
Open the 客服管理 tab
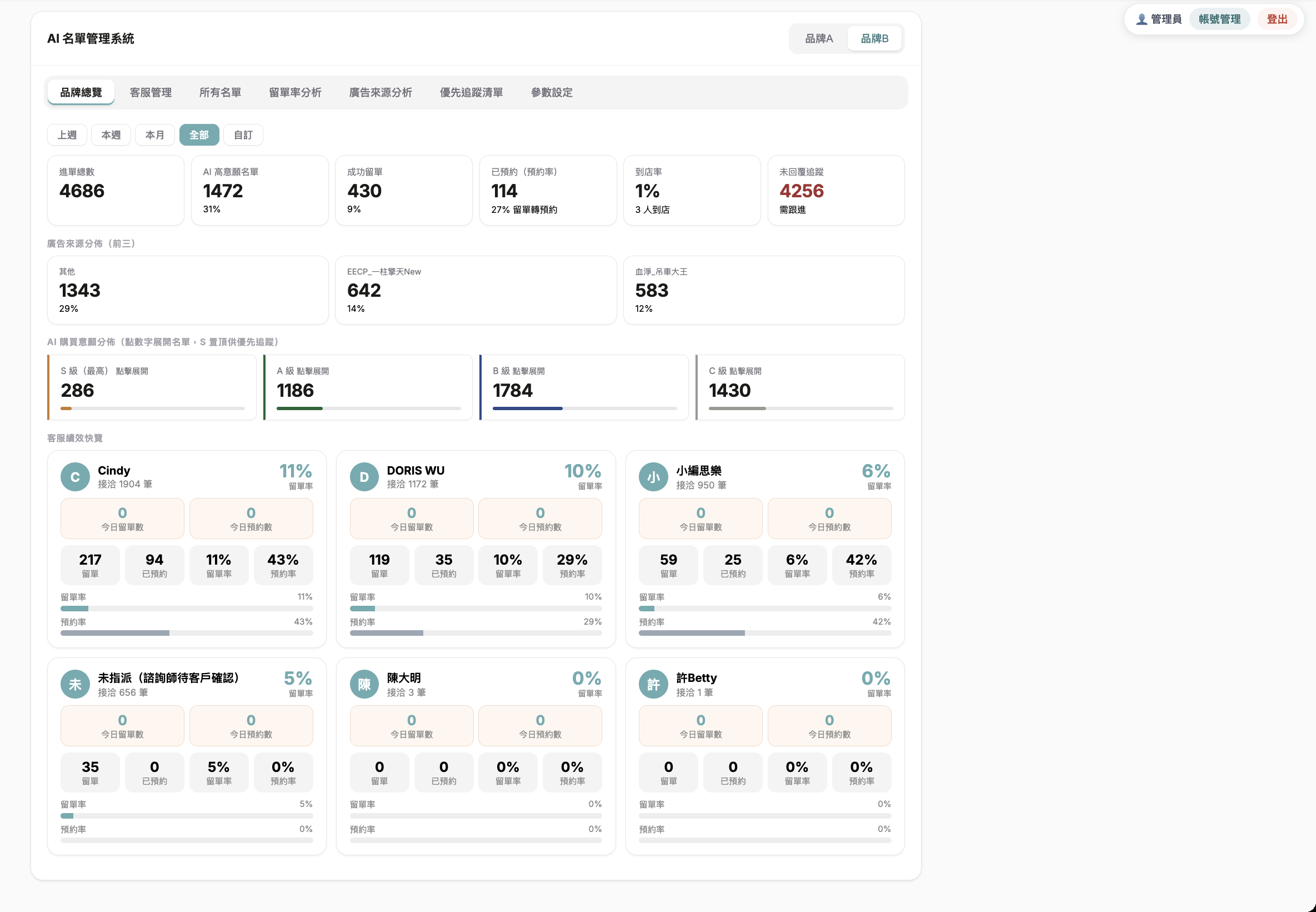click(x=151, y=93)
